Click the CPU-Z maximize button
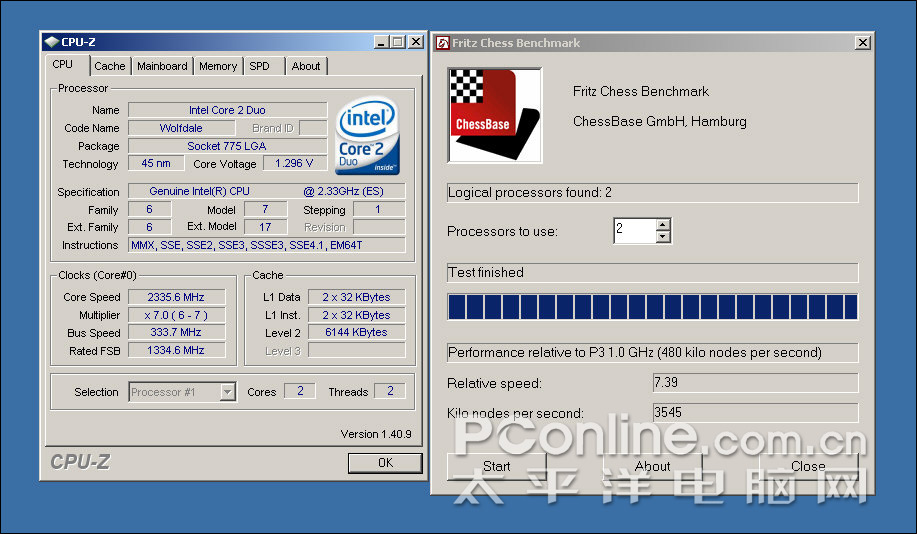The image size is (917, 534). pyautogui.click(x=398, y=42)
